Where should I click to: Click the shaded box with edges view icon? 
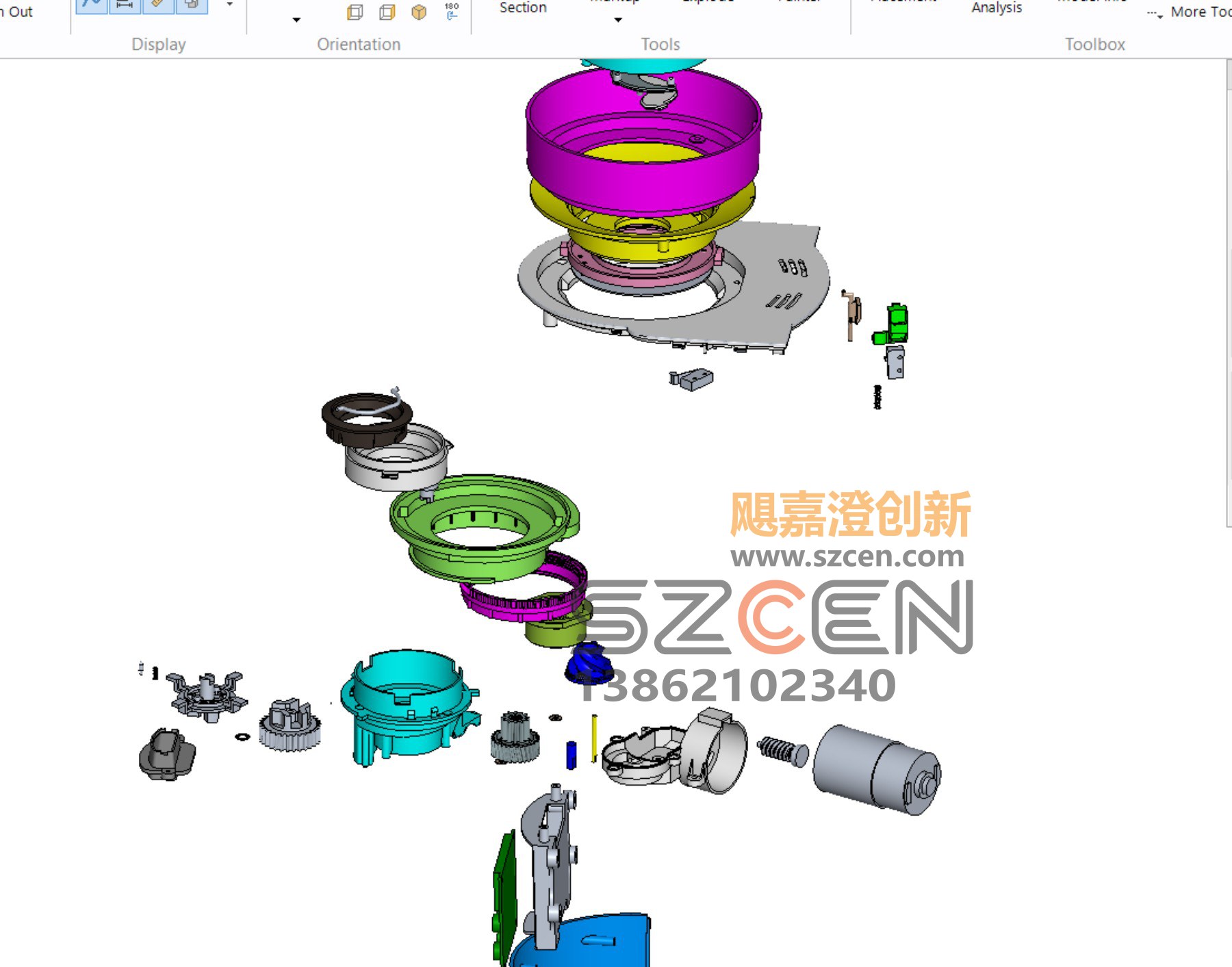[387, 12]
